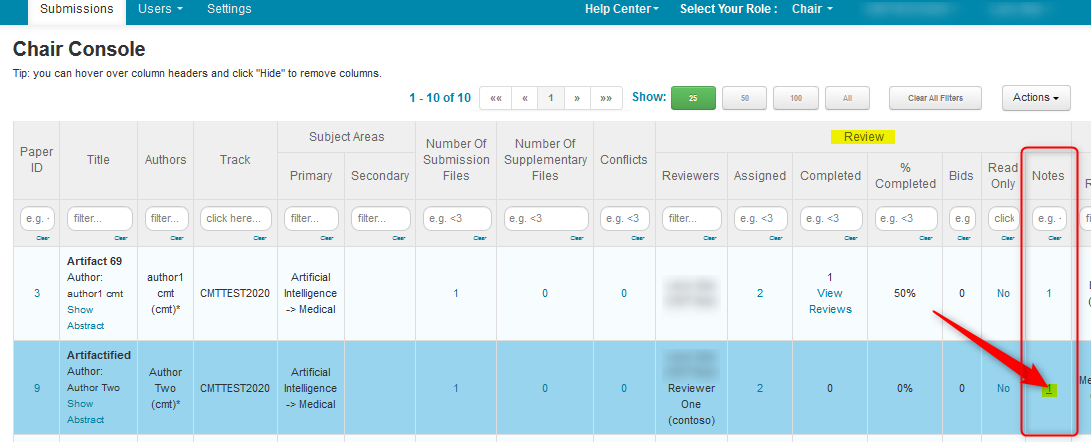Click Clear All Filters button
Image resolution: width=1091 pixels, height=442 pixels.
(x=936, y=98)
